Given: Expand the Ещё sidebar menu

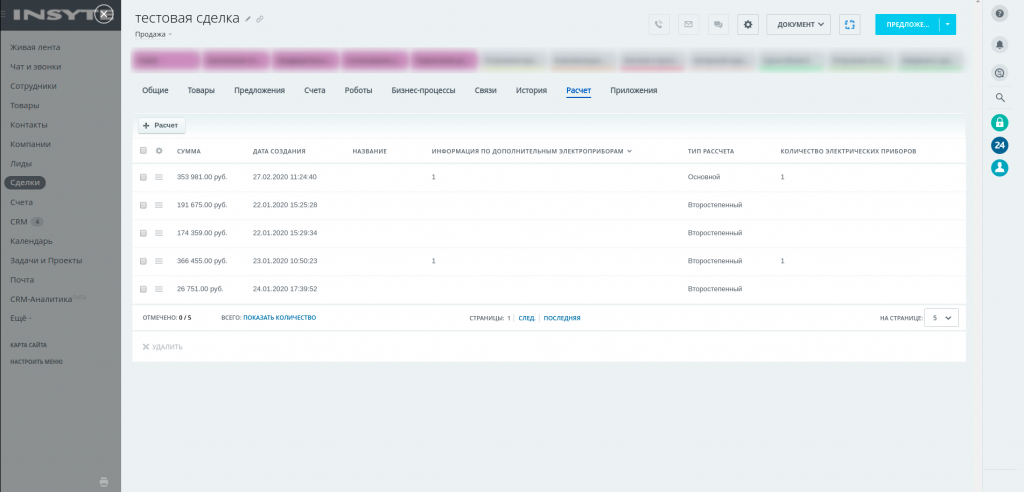Looking at the screenshot, I should point(21,318).
